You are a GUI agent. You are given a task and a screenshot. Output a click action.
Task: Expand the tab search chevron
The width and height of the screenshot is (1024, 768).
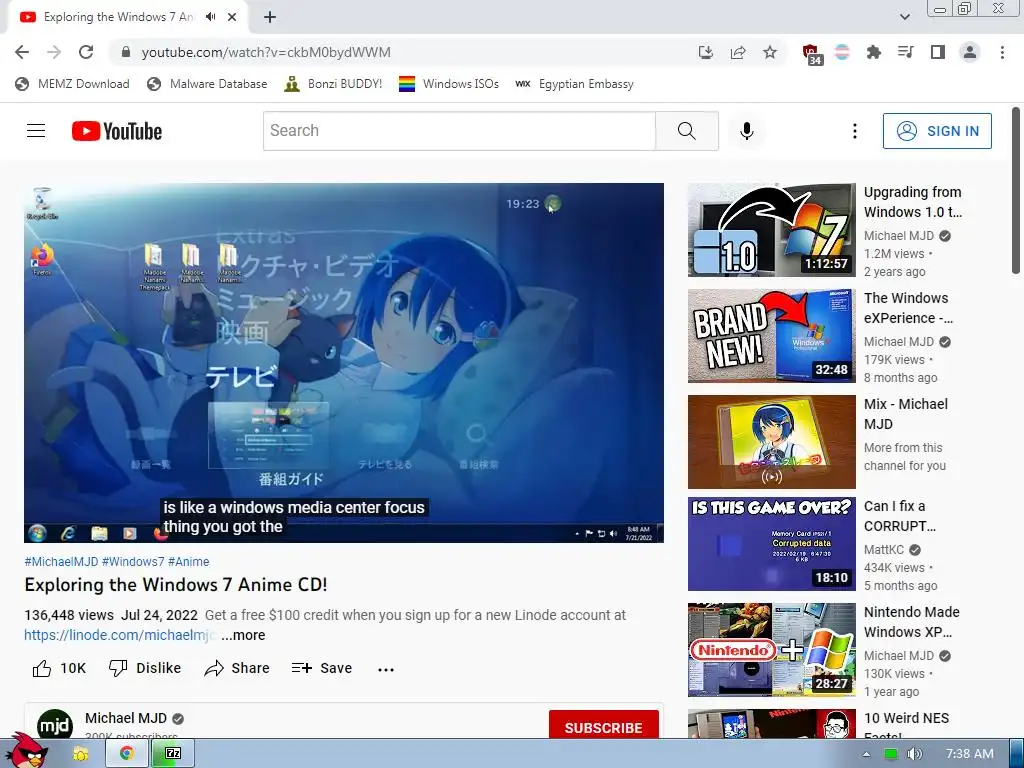point(904,17)
